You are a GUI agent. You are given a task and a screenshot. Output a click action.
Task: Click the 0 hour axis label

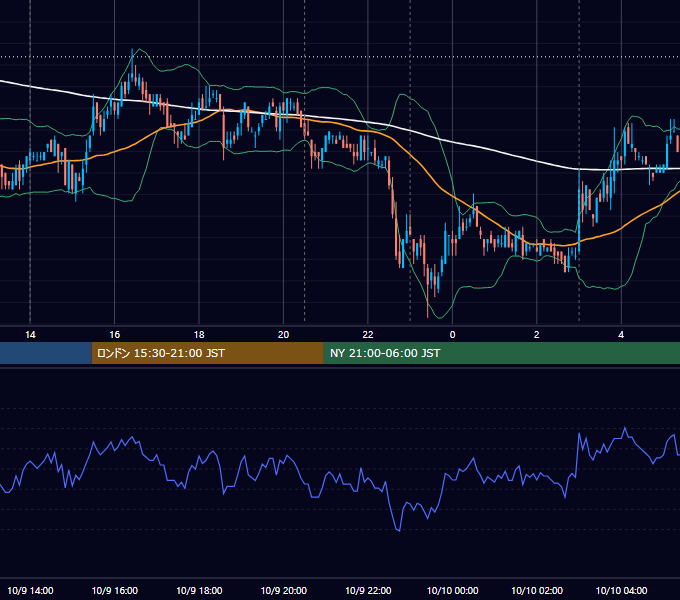pos(452,335)
